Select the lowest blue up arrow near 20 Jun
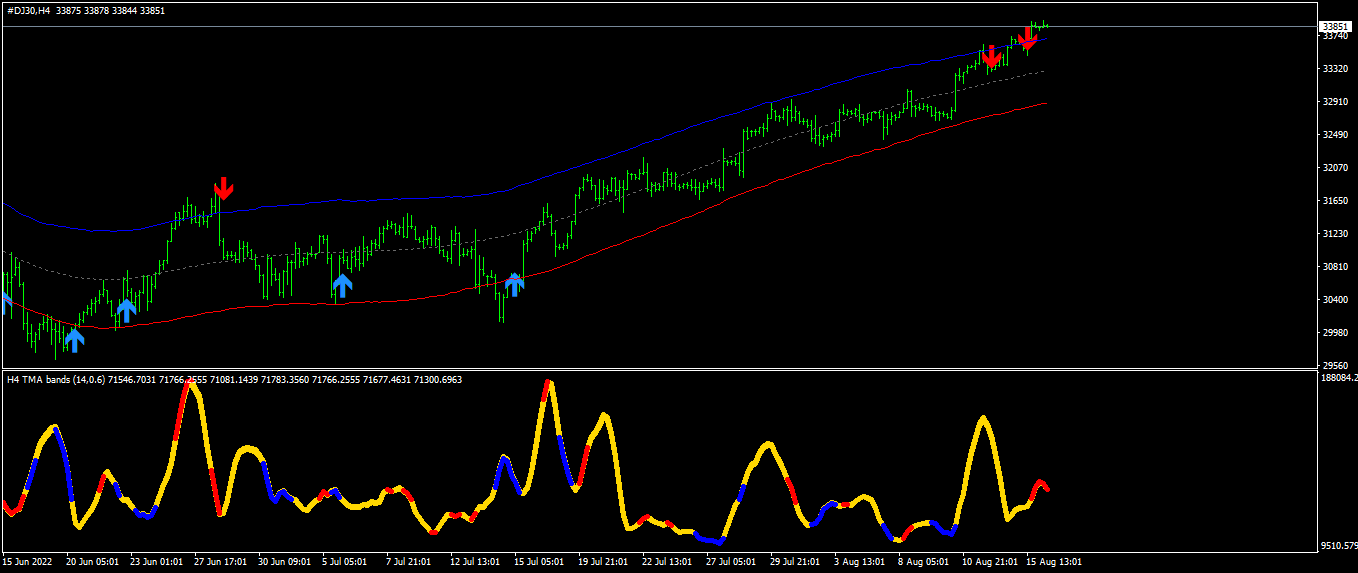 click(74, 341)
